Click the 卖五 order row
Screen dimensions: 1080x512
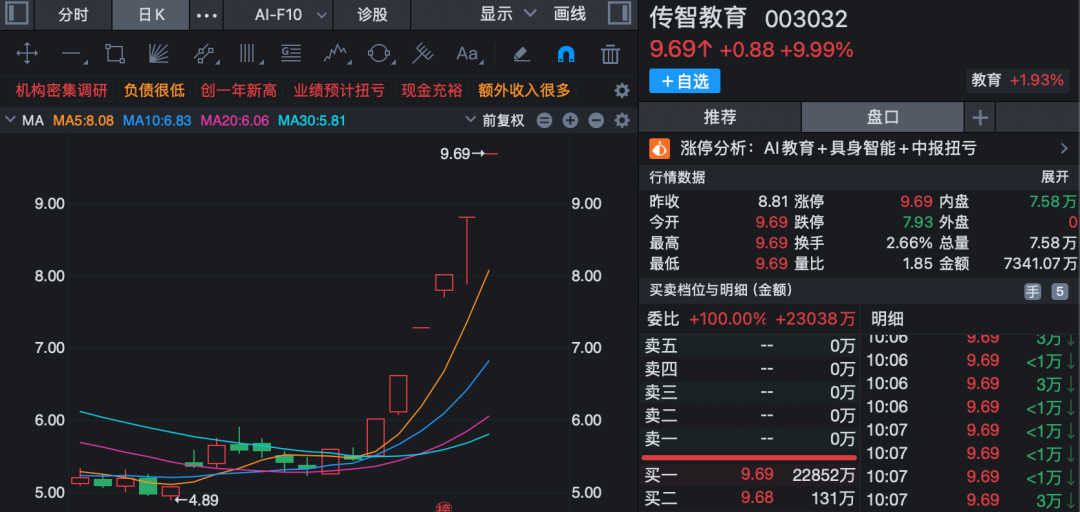pyautogui.click(x=749, y=346)
